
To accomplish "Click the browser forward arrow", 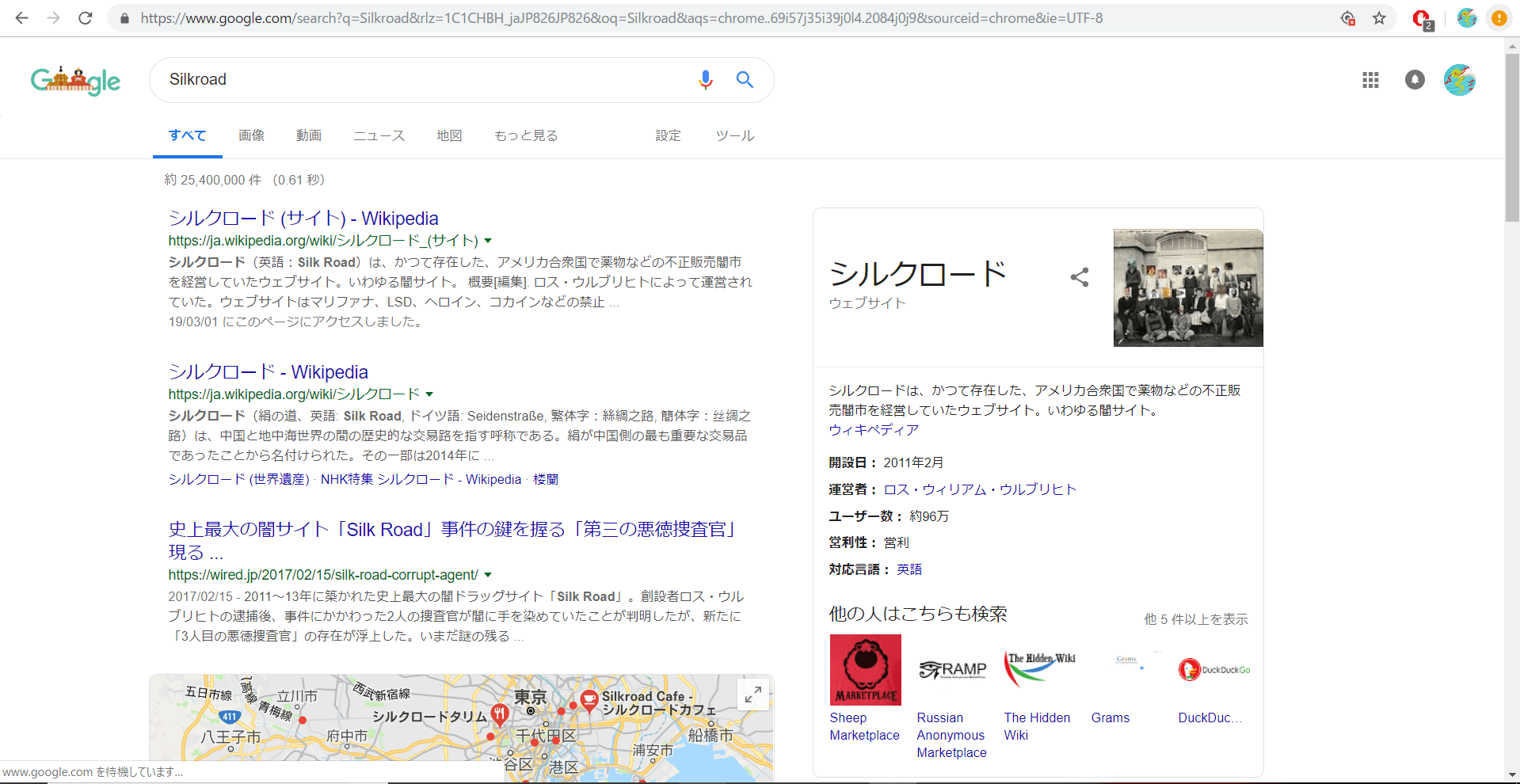I will pyautogui.click(x=53, y=17).
